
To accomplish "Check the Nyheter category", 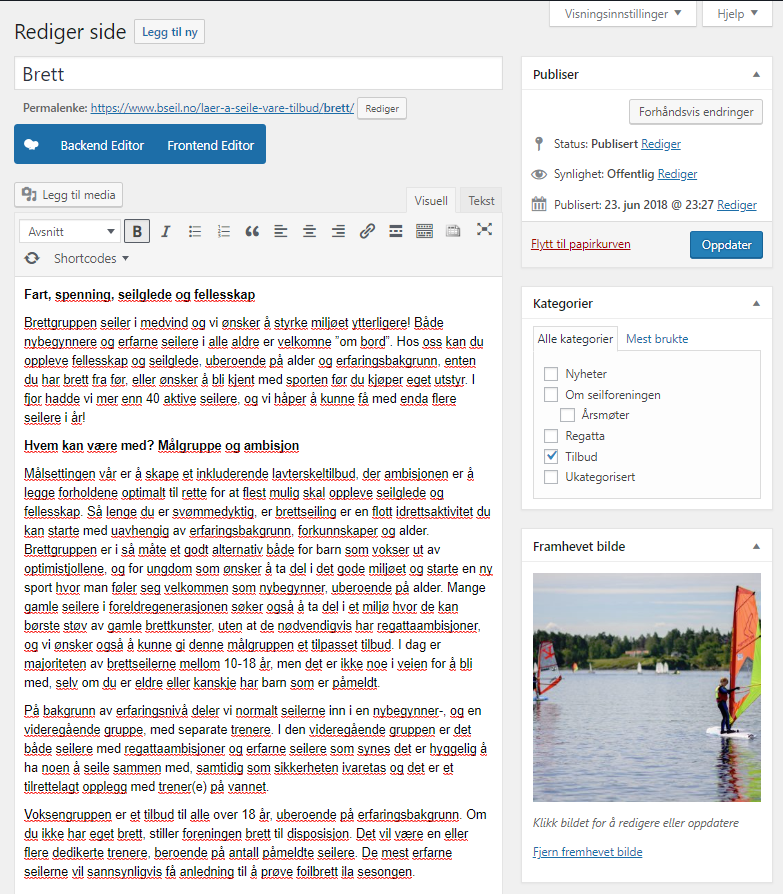I will coord(551,374).
